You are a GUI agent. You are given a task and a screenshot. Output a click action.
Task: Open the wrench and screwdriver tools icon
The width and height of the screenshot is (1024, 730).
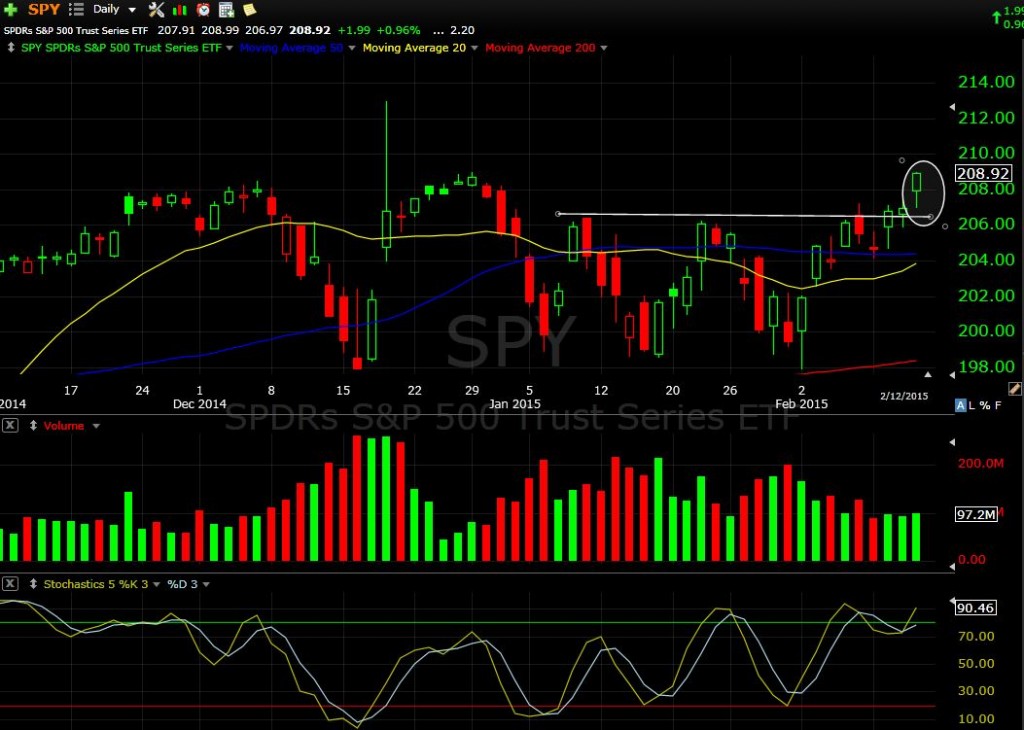pyautogui.click(x=156, y=9)
